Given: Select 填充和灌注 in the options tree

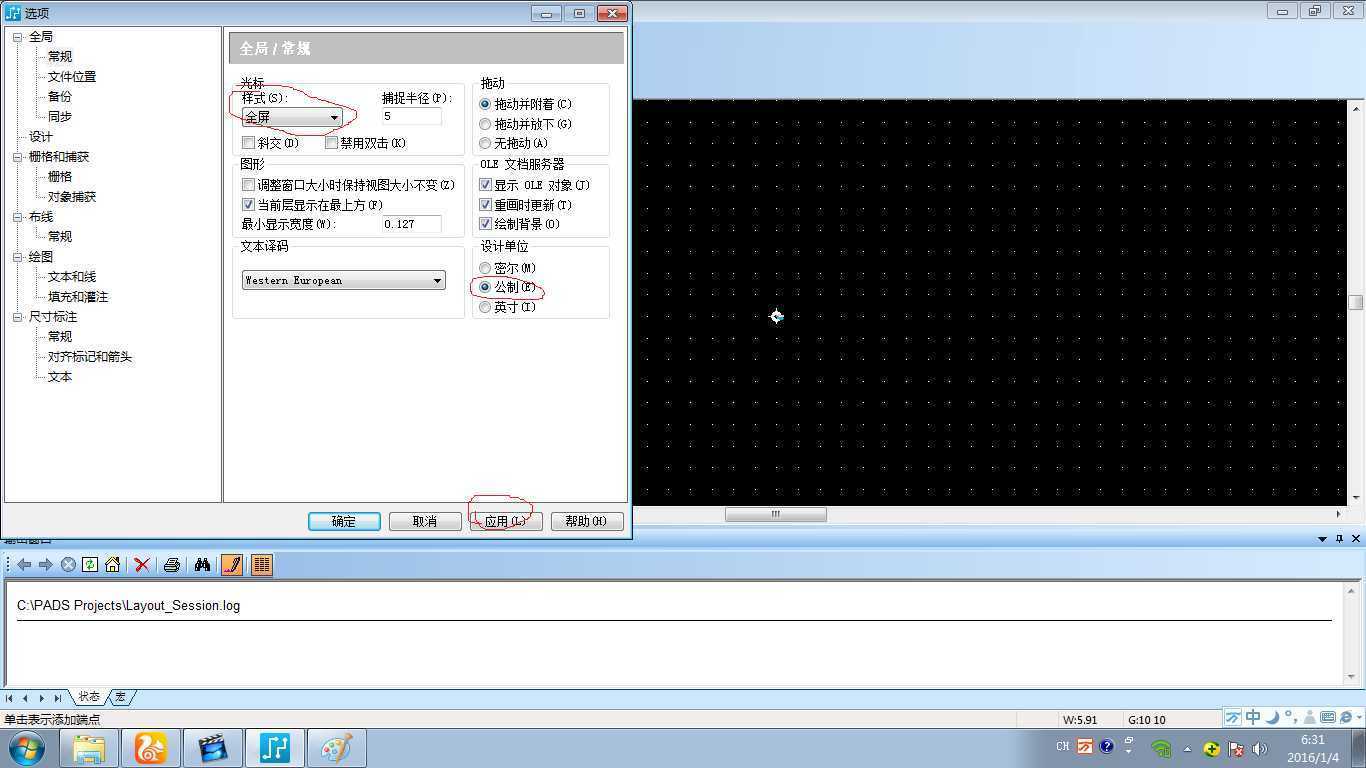Looking at the screenshot, I should 78,297.
